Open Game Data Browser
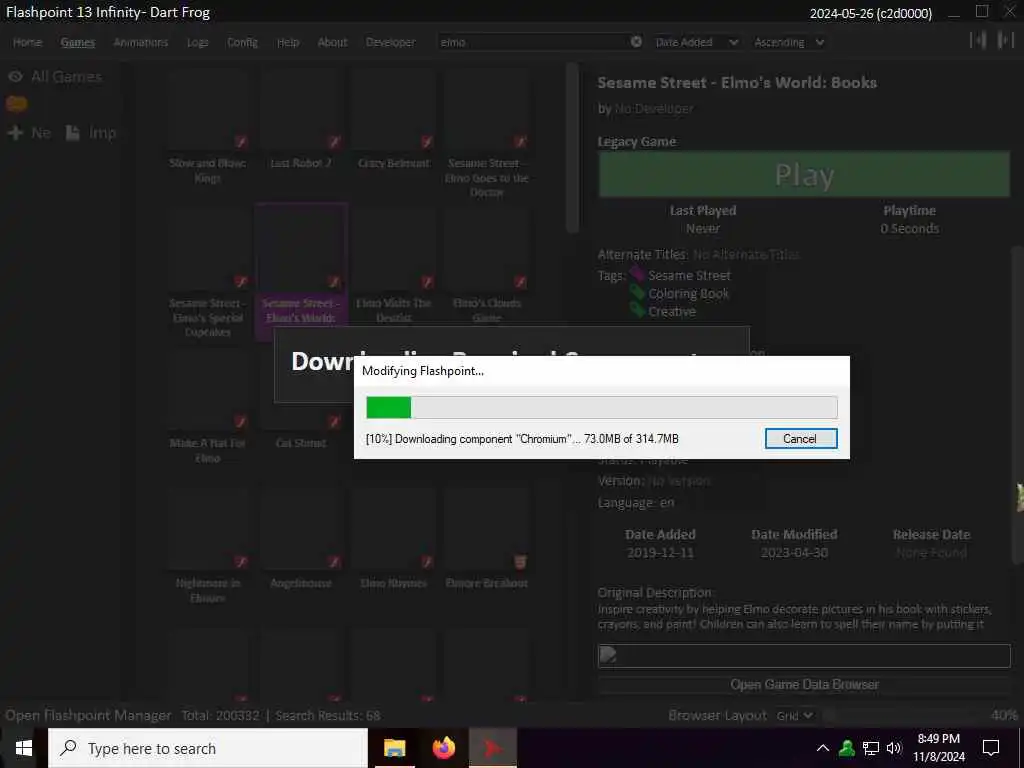 [x=804, y=684]
